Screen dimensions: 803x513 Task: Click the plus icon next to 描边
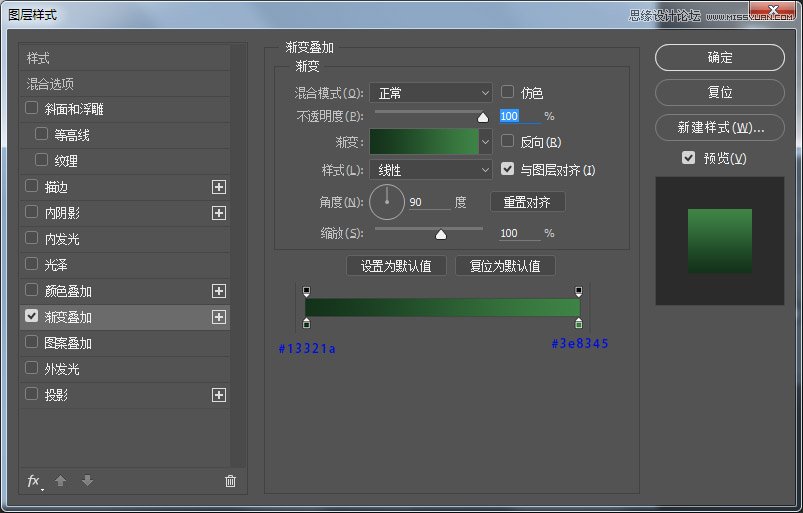[219, 187]
